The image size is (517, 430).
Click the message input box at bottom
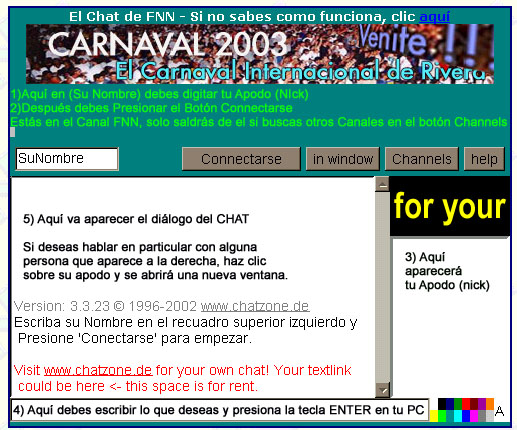(220, 410)
